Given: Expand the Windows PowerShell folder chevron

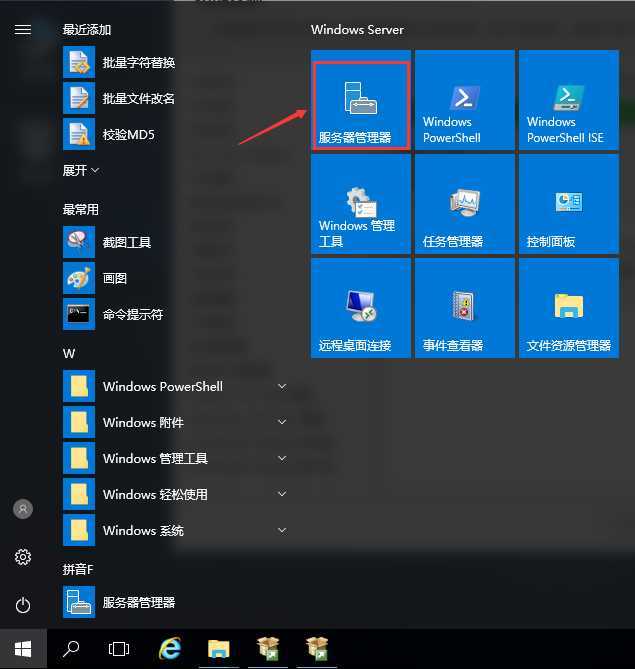Looking at the screenshot, I should (x=282, y=387).
